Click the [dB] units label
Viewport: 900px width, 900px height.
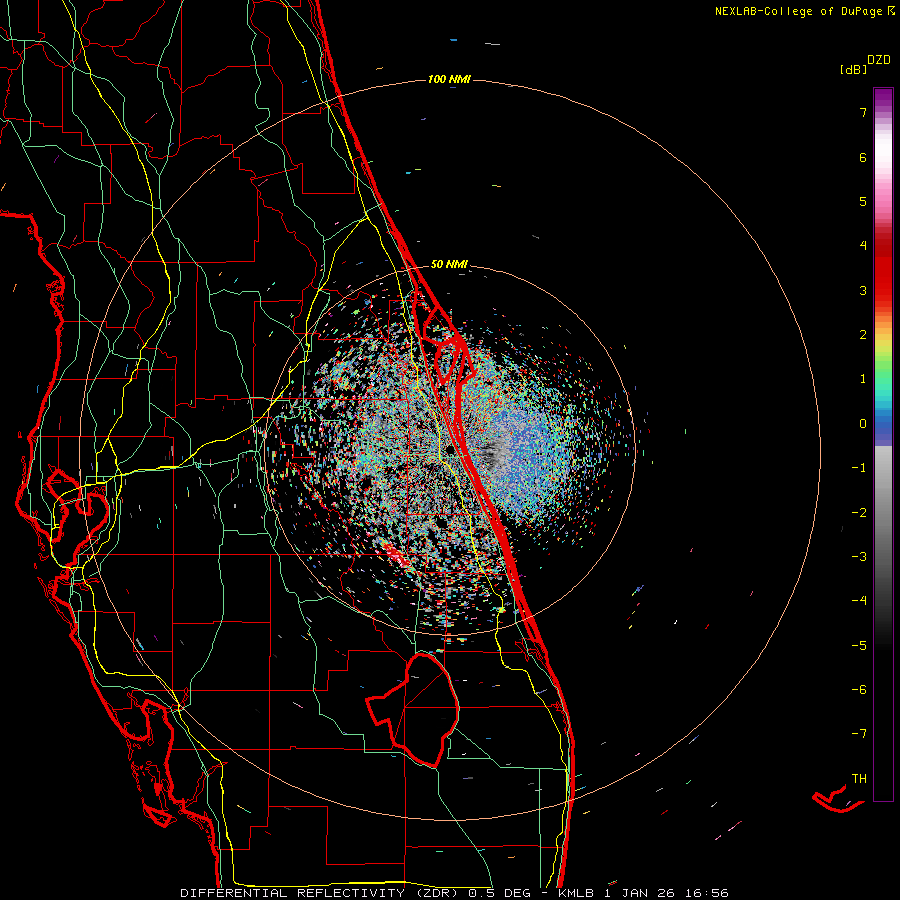[853, 70]
